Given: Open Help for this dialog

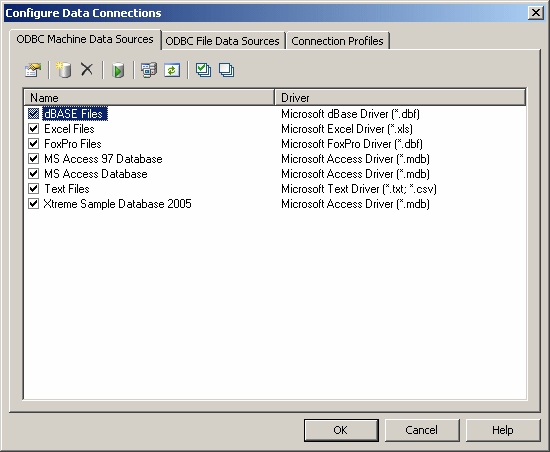Looking at the screenshot, I should click(503, 430).
